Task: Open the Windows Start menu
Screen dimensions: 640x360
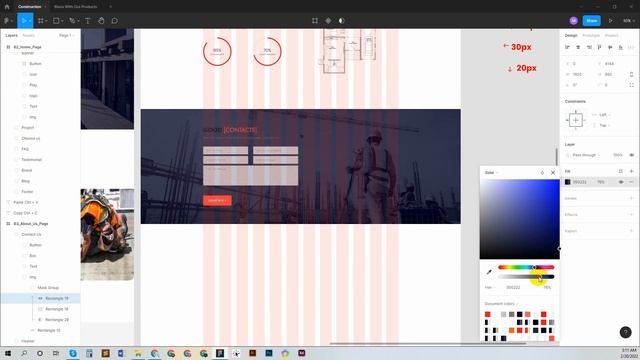Action: [x=8, y=353]
